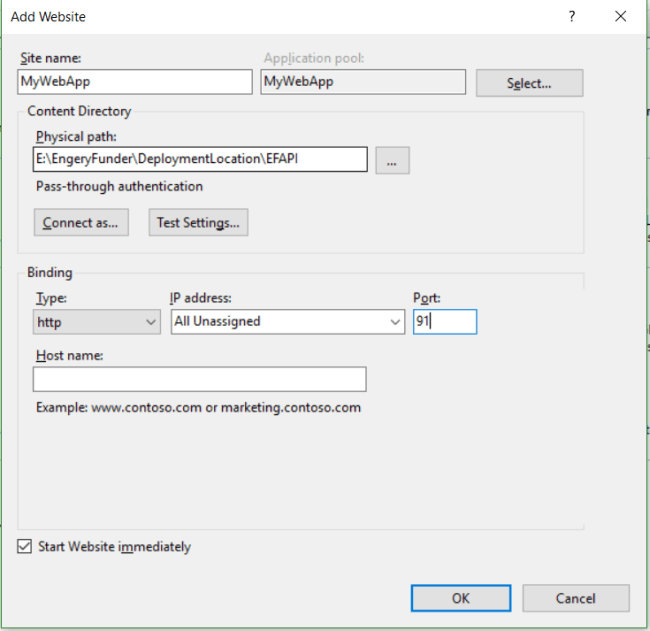
Task: Click the Content Directory group label
Action: coord(79,112)
